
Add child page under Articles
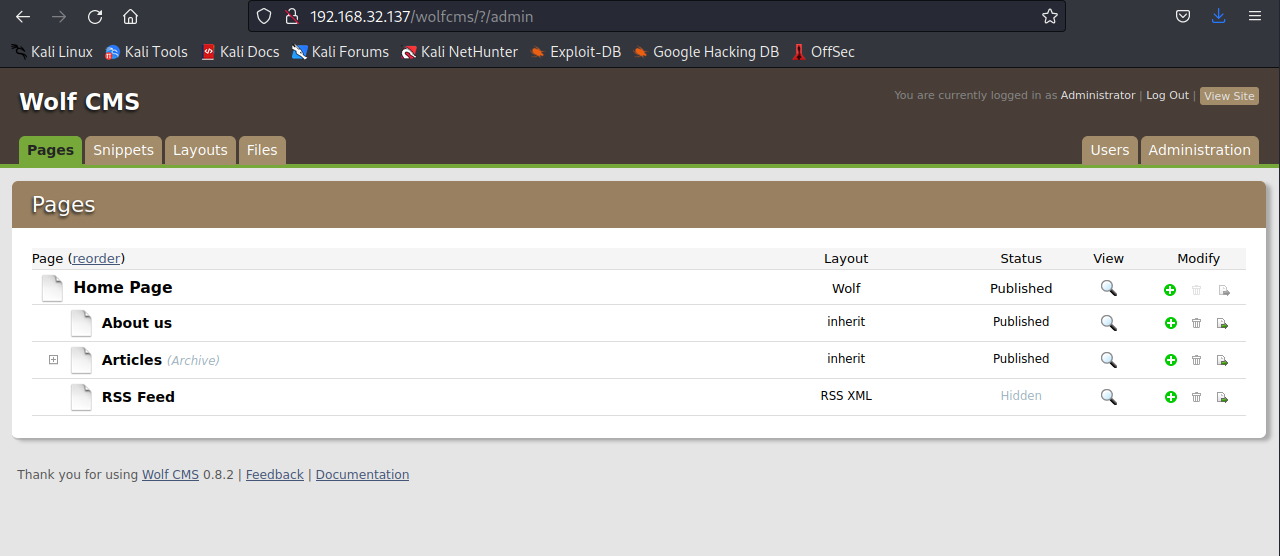[1170, 360]
